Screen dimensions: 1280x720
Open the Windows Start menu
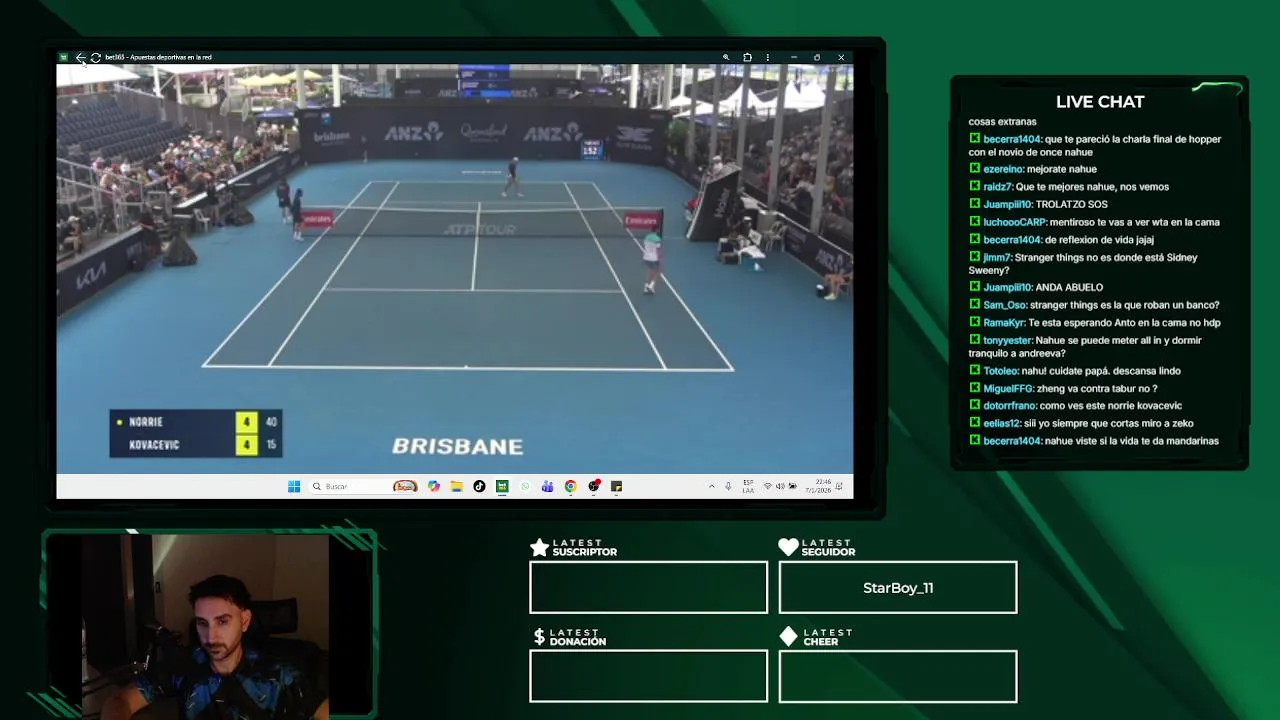click(x=294, y=487)
